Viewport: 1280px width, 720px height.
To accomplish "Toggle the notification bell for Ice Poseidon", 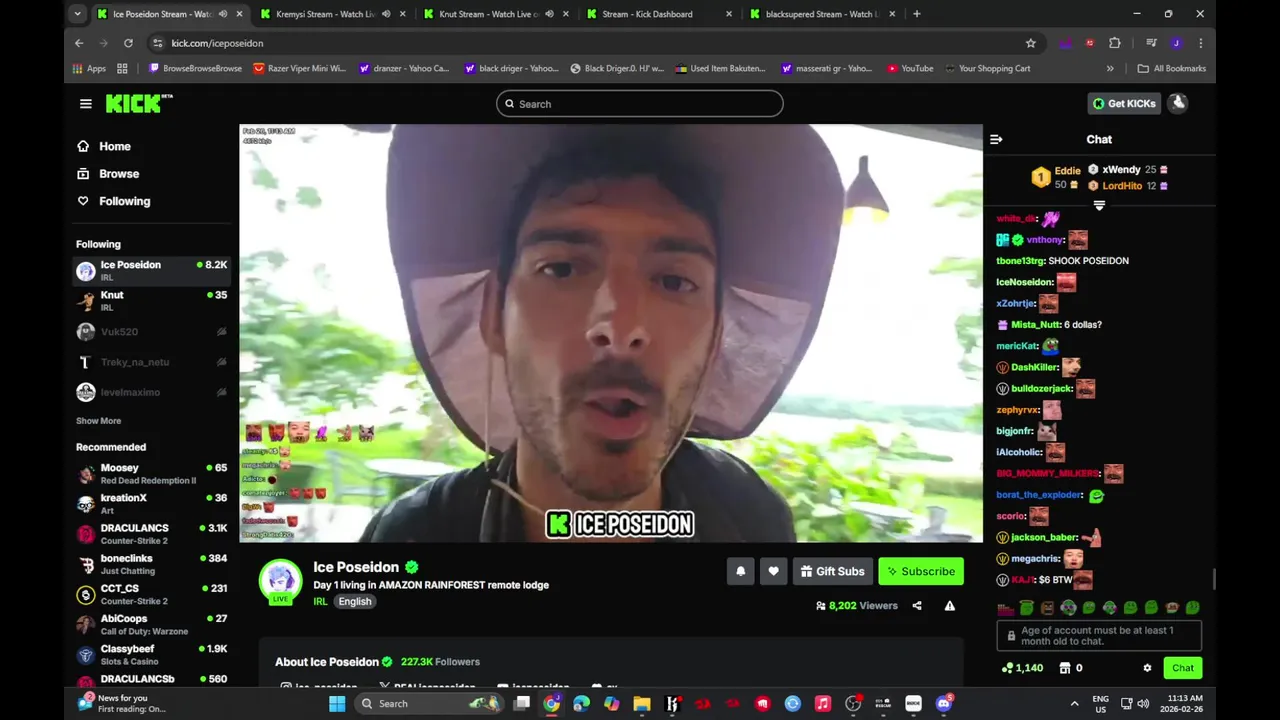I will (741, 571).
